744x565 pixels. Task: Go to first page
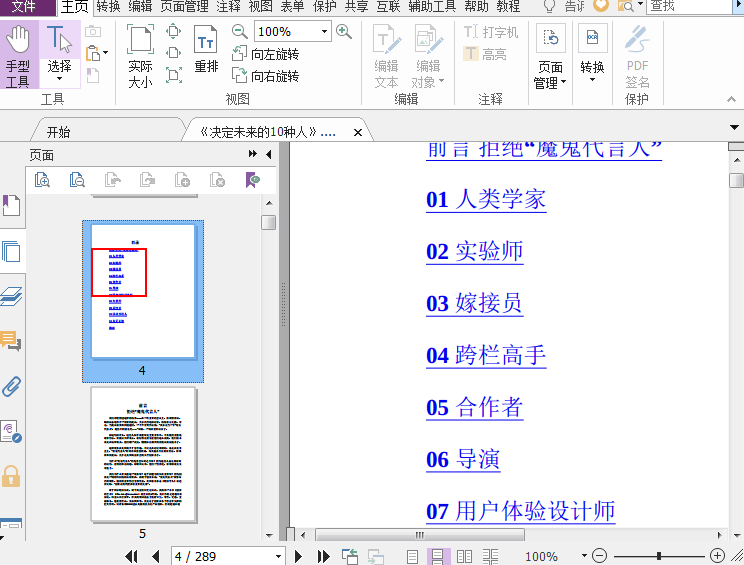131,556
